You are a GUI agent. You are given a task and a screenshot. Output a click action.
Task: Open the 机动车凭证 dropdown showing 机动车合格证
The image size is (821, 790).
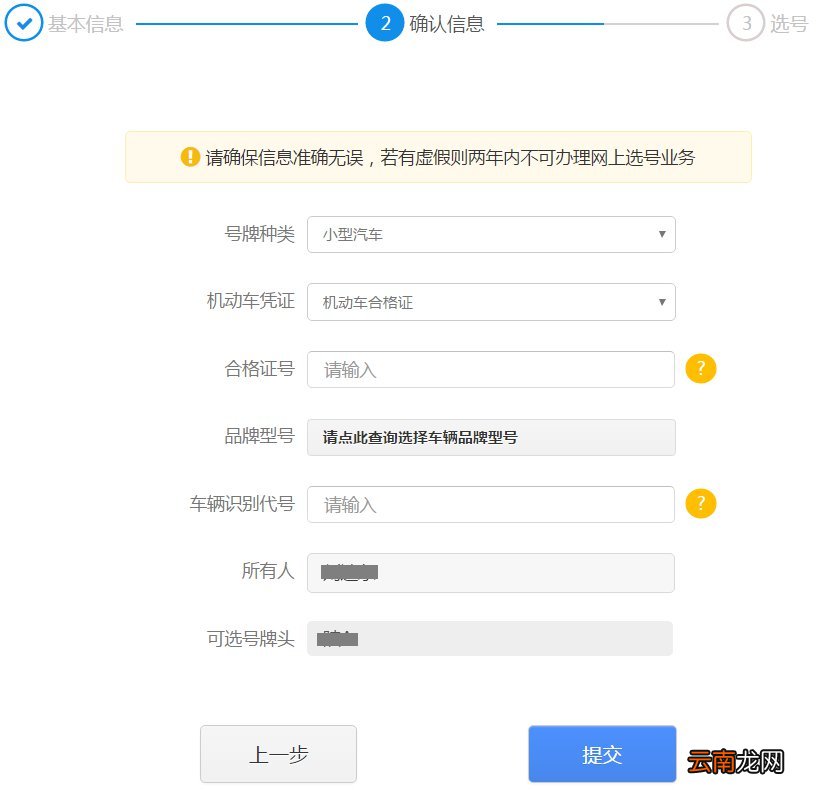[491, 302]
